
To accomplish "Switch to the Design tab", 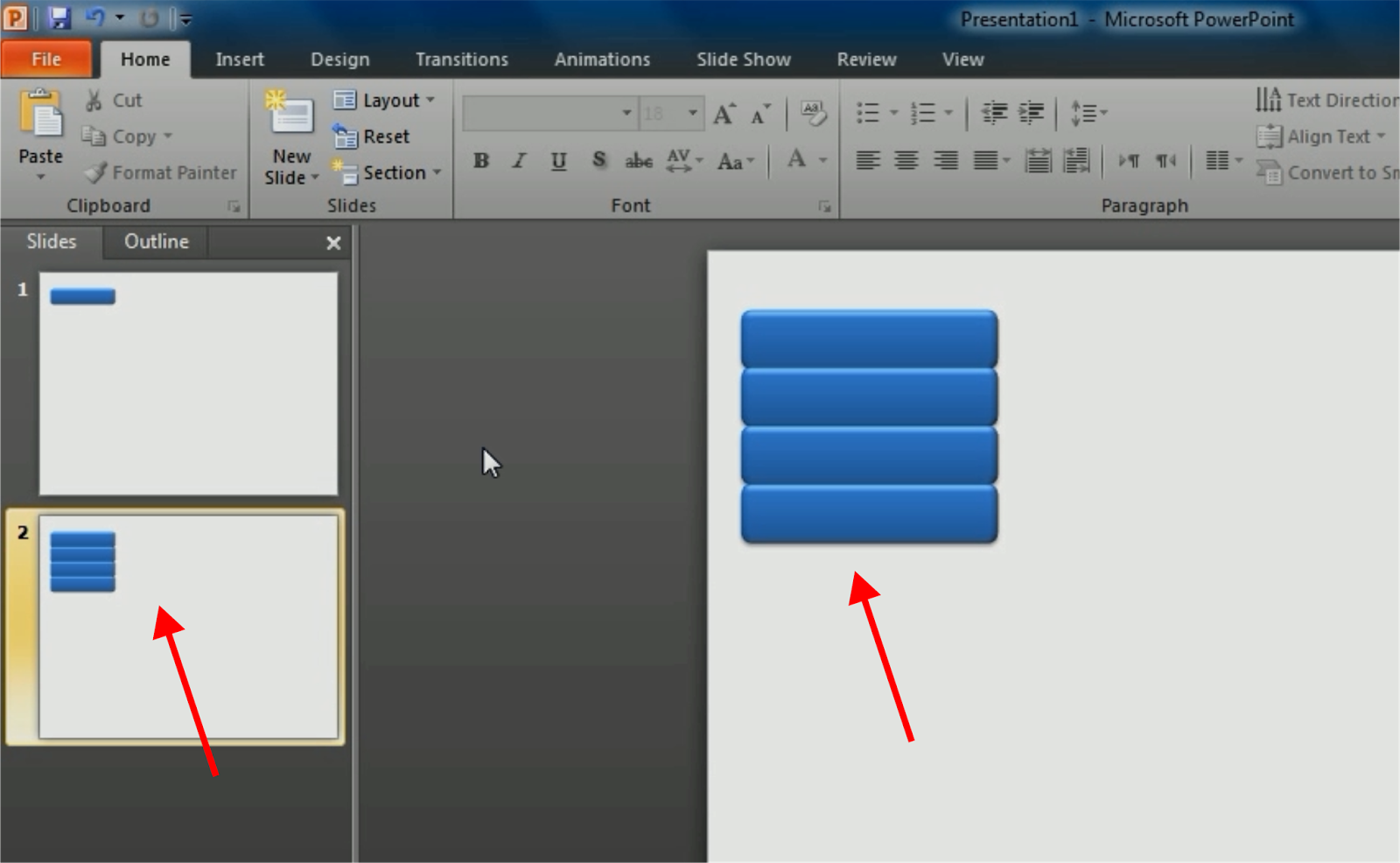I will pos(340,60).
